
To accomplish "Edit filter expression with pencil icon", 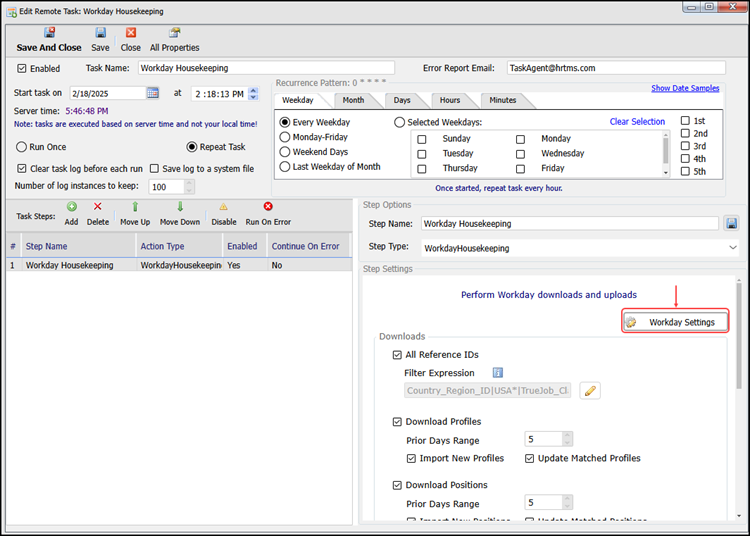I will point(590,391).
